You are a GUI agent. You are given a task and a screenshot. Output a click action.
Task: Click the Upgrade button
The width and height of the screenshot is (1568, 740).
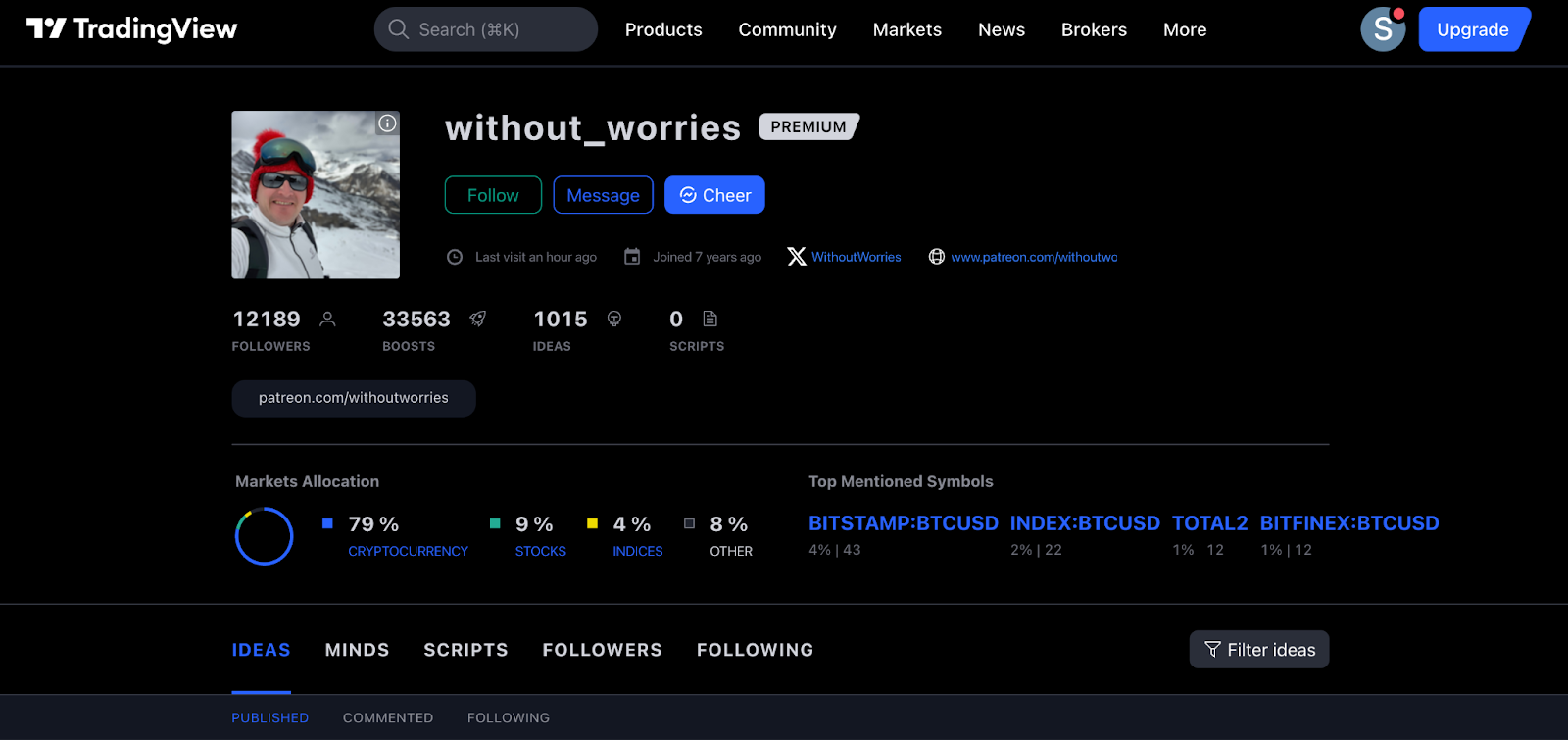point(1472,29)
